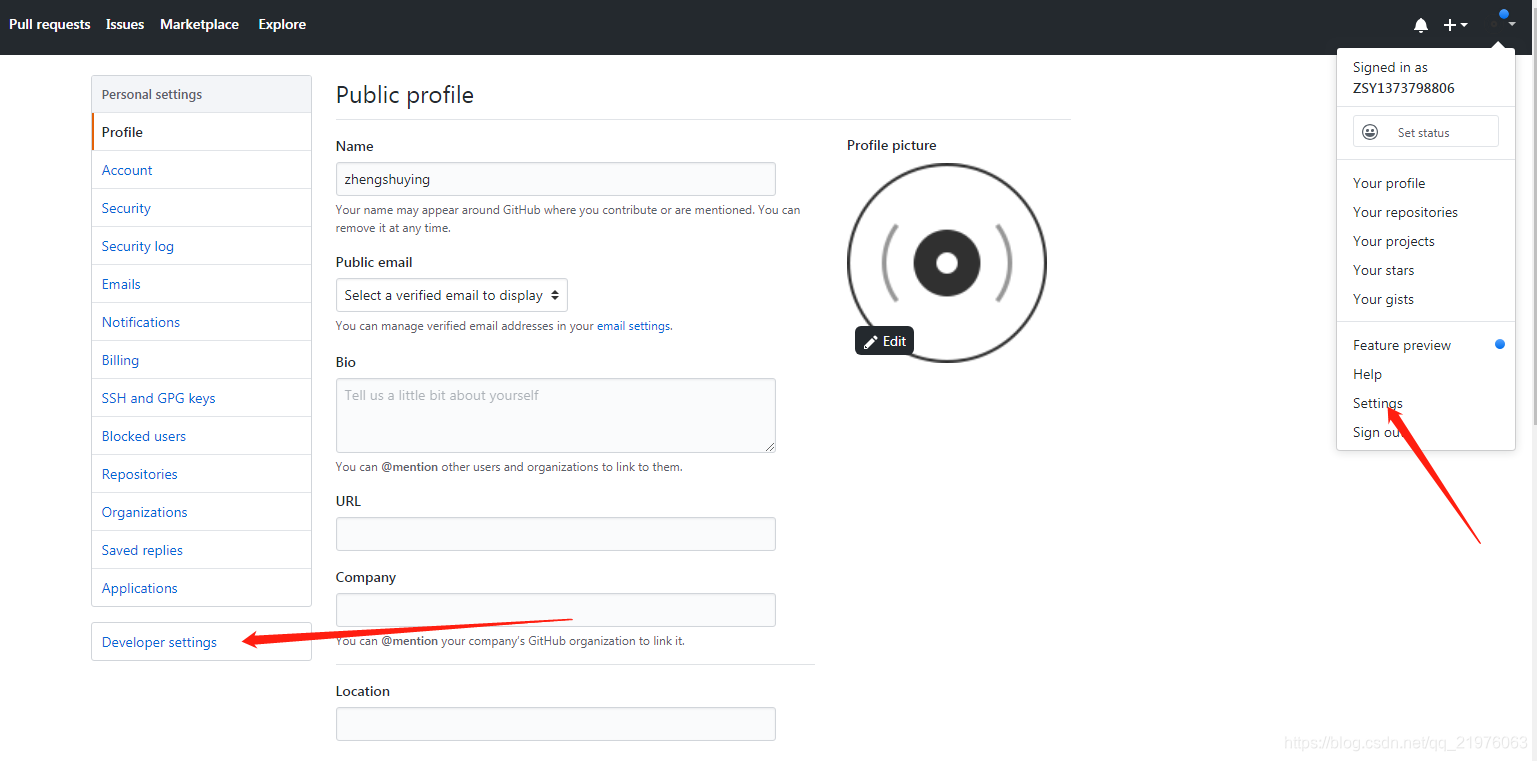Open the notifications bell icon
This screenshot has height=761, width=1537.
tap(1420, 25)
